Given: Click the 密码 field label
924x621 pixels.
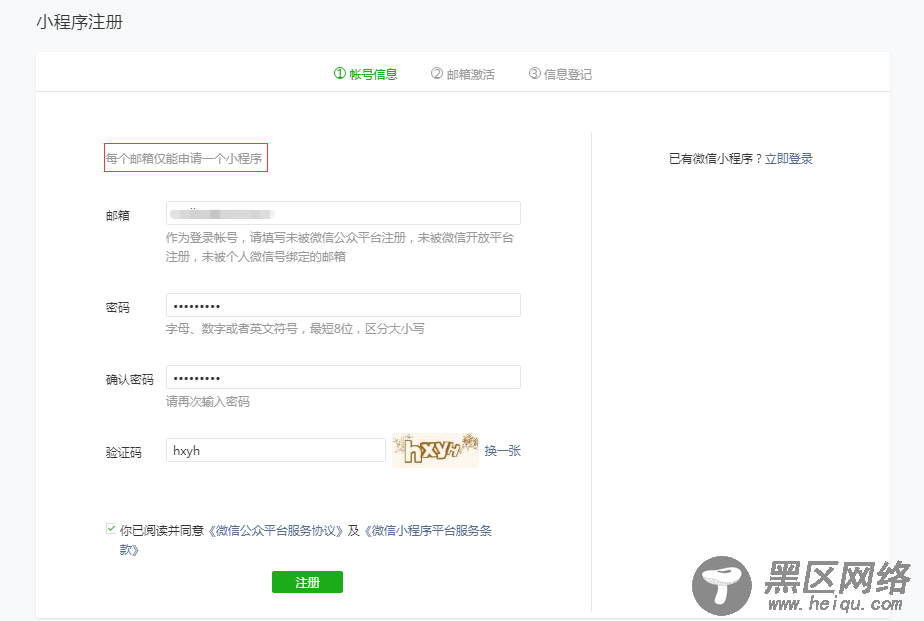Looking at the screenshot, I should pyautogui.click(x=118, y=308).
